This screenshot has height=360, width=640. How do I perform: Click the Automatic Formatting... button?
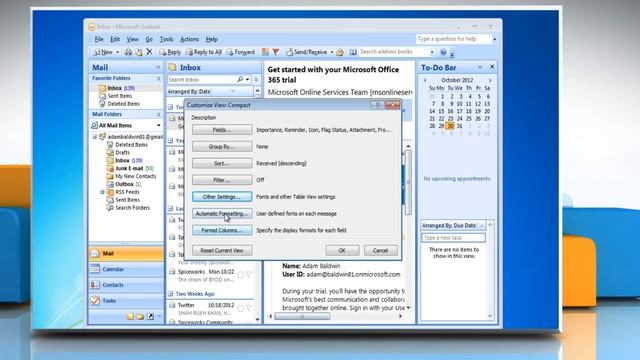(x=222, y=213)
